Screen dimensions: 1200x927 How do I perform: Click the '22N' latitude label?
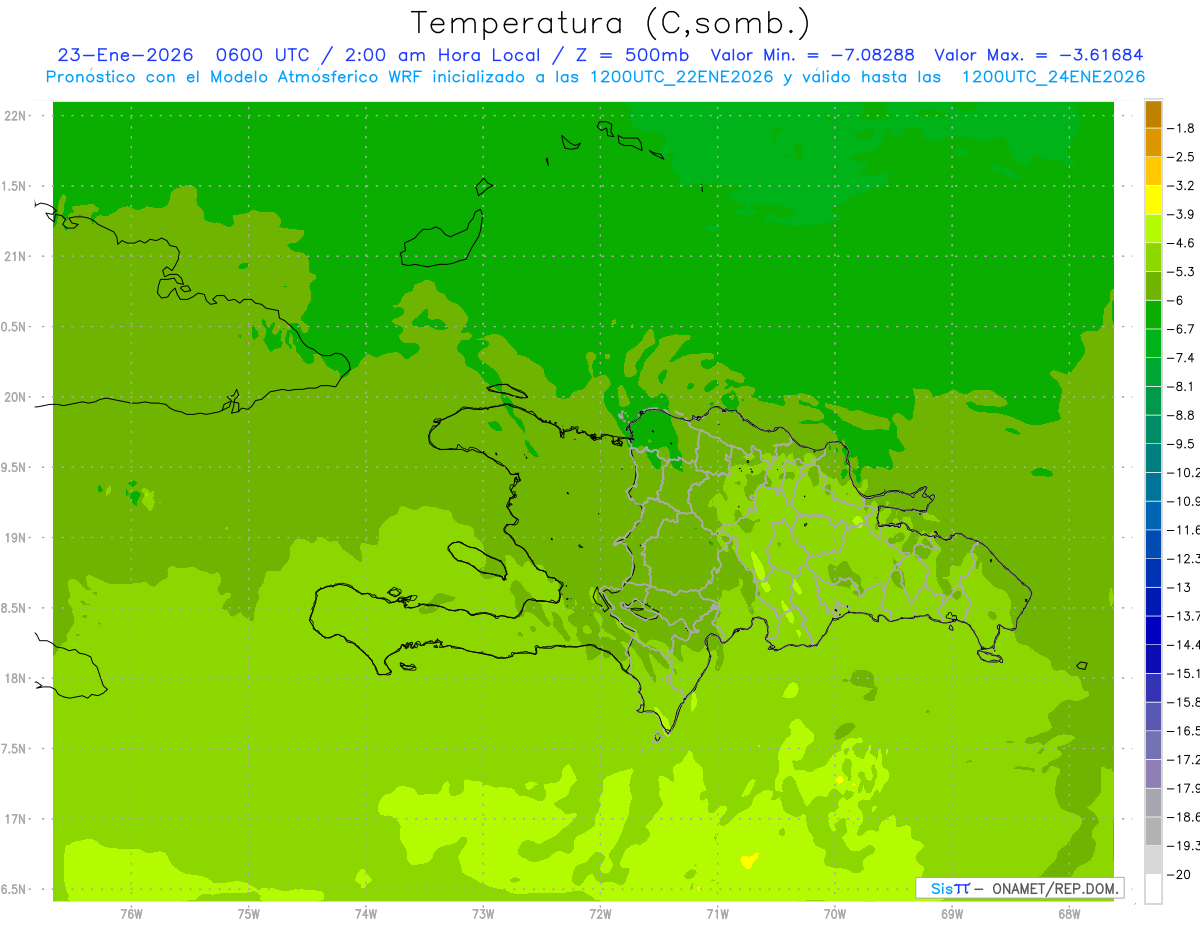tap(15, 116)
